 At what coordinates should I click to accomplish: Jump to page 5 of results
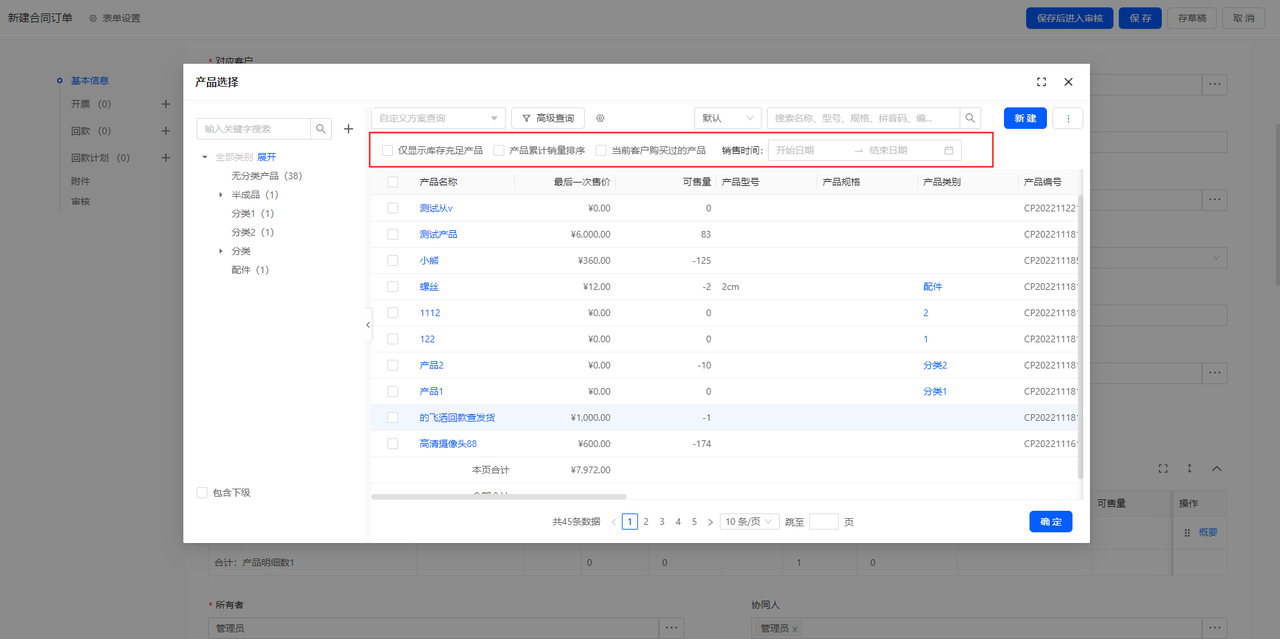694,522
